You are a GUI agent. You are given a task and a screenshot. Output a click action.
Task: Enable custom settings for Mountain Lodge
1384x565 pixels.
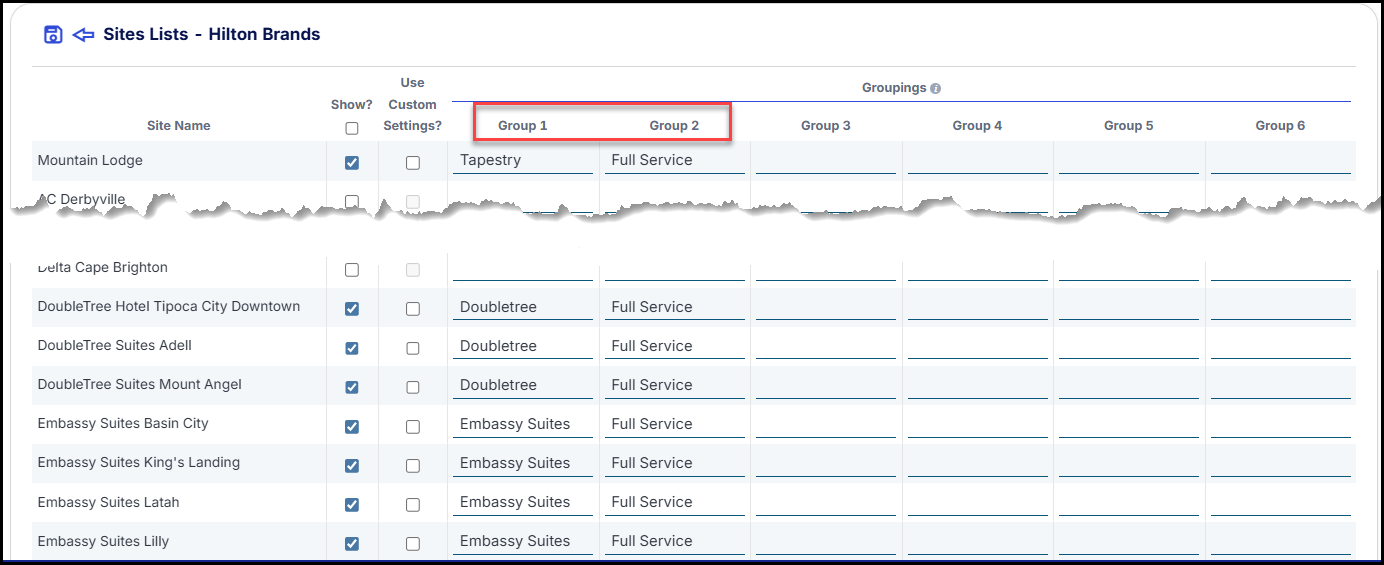[413, 163]
